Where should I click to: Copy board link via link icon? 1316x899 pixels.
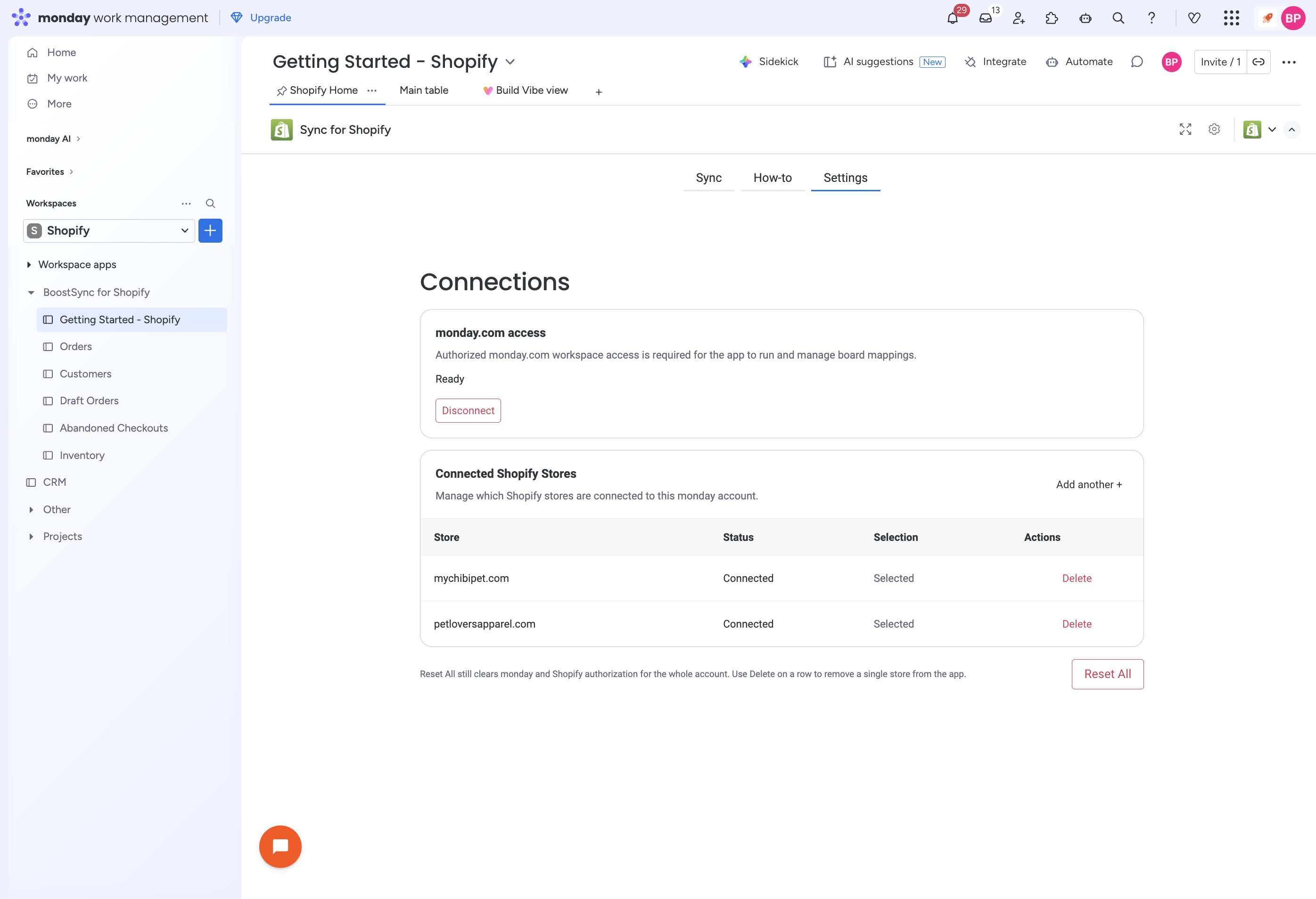1258,62
